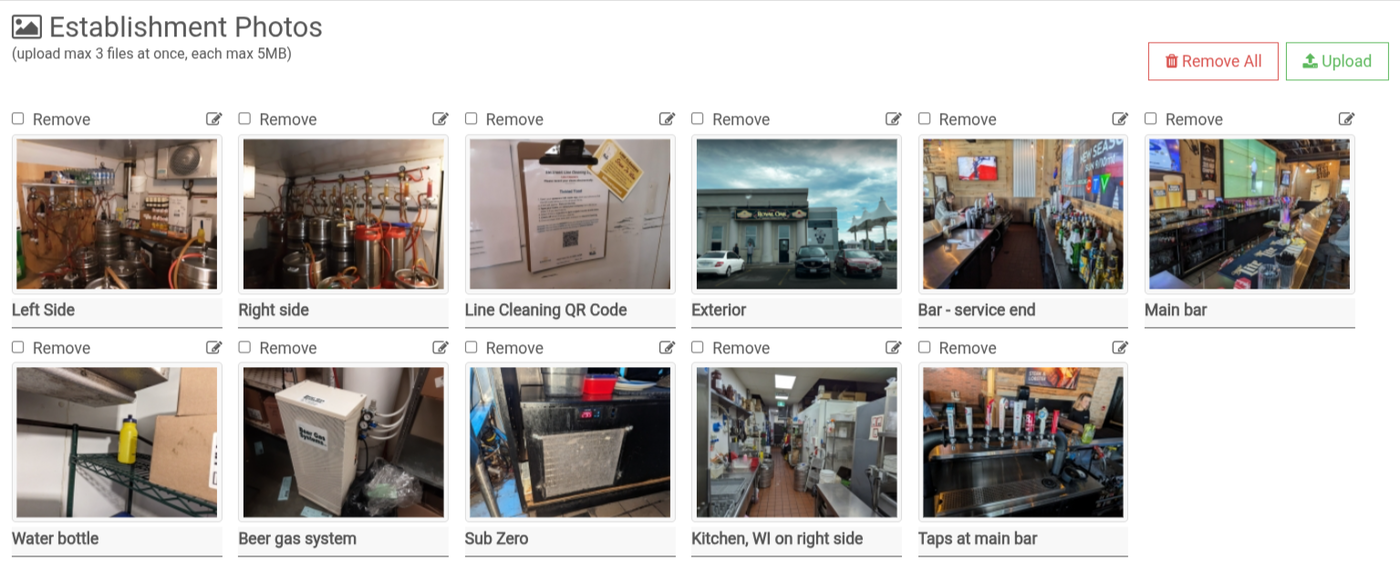Mark Beer gas system photo for removal
The image size is (1400, 572).
point(245,348)
